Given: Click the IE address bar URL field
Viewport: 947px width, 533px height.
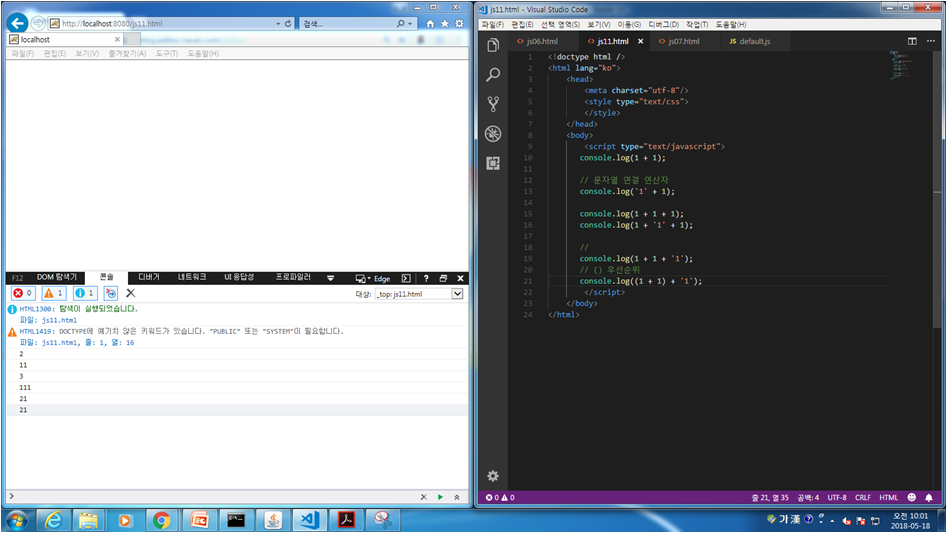Looking at the screenshot, I should tap(166, 24).
